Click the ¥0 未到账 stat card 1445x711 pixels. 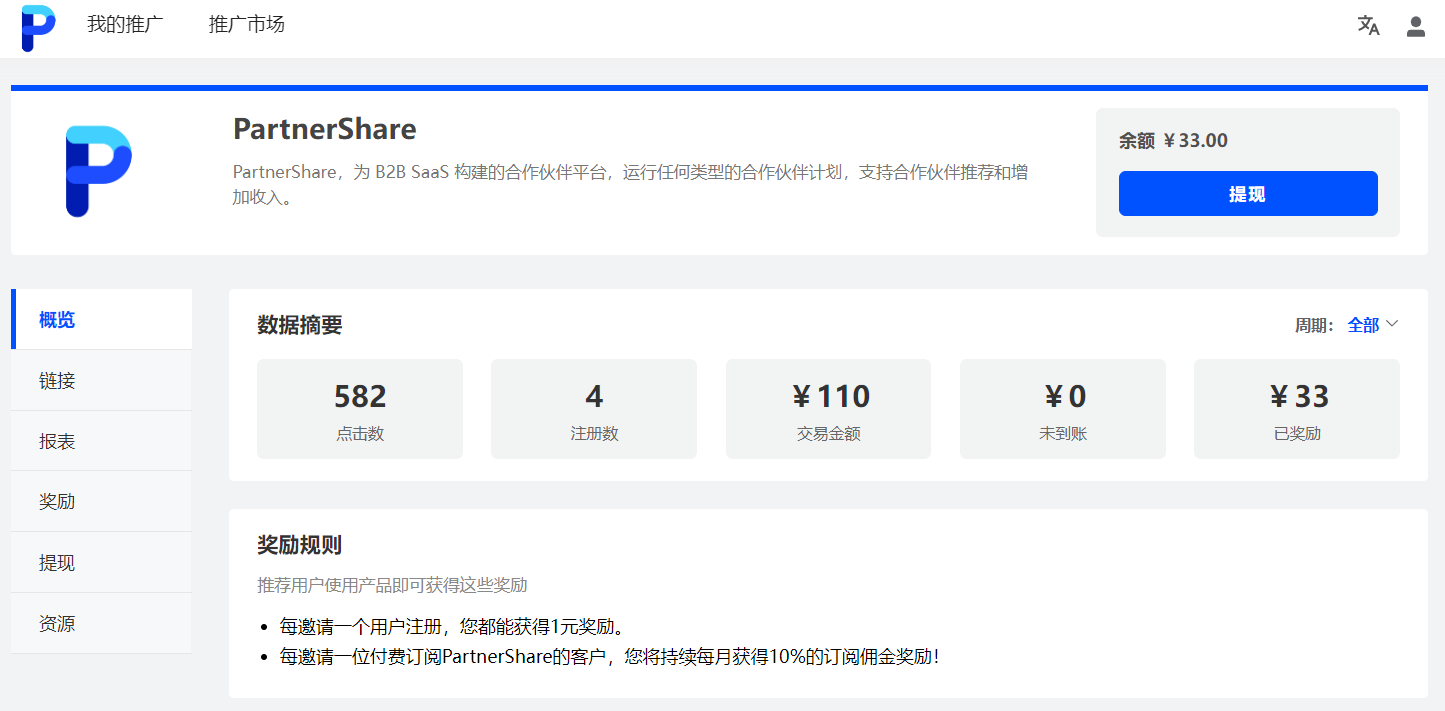[1062, 408]
